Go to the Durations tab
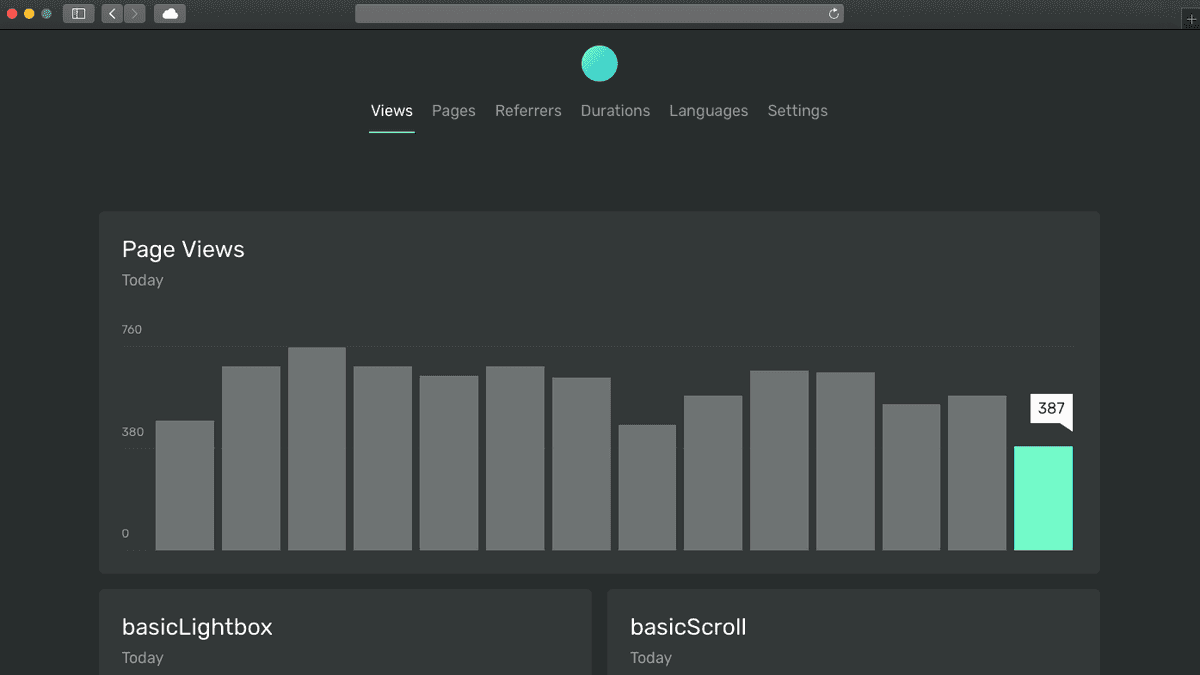The image size is (1200, 675). click(x=615, y=111)
